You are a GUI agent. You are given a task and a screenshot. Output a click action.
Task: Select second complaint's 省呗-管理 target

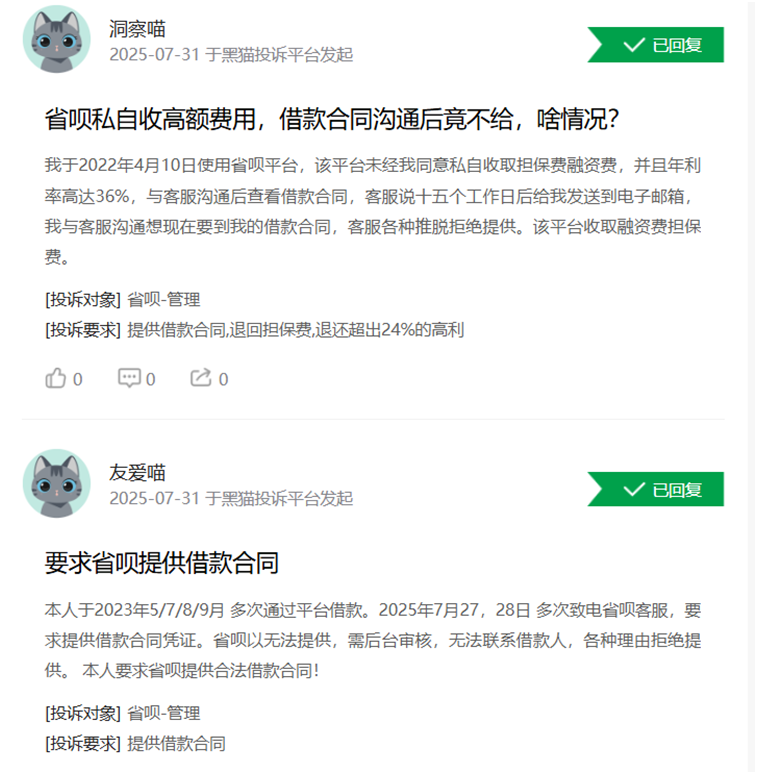164,713
